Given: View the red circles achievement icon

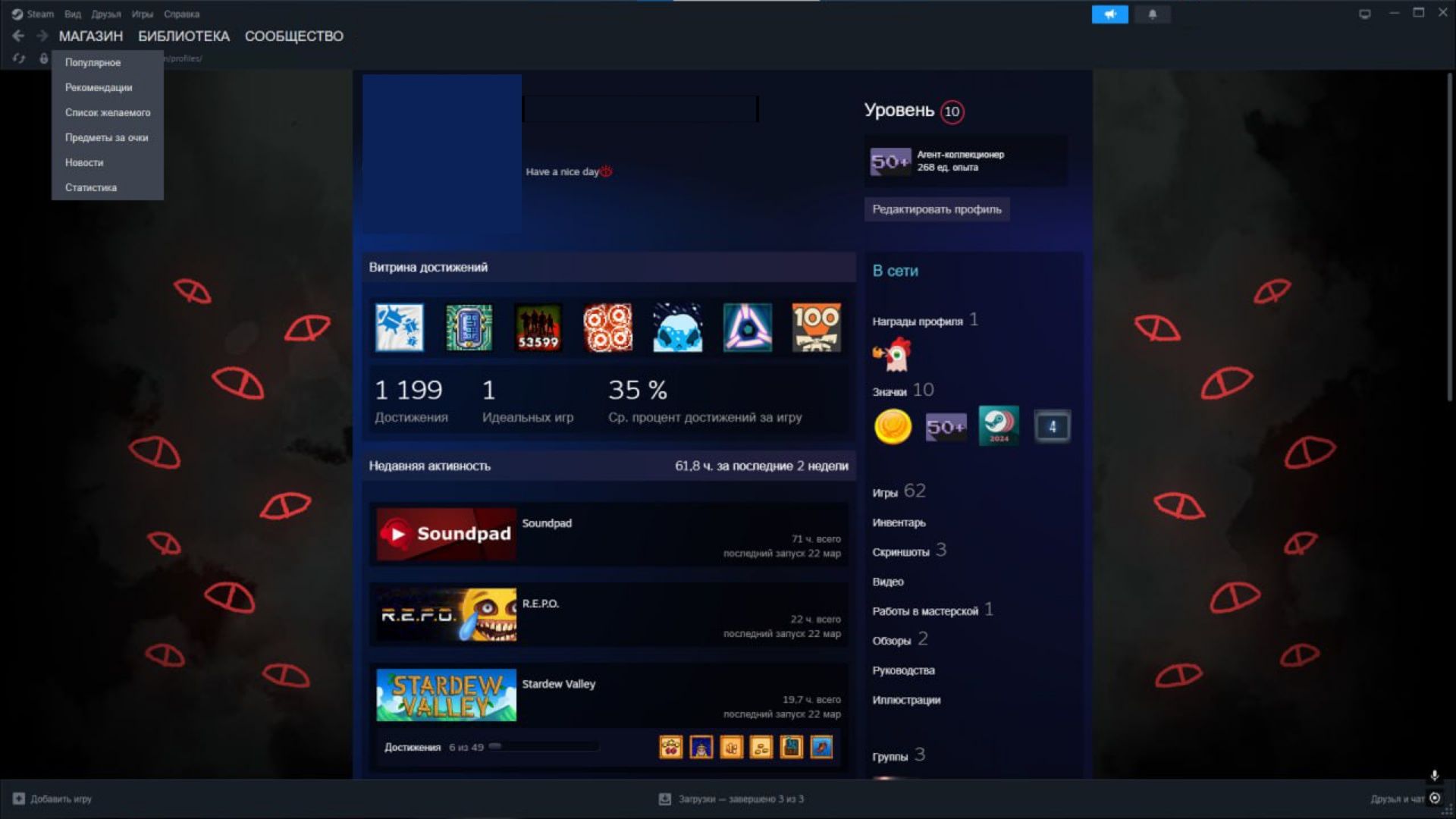Looking at the screenshot, I should [x=608, y=328].
